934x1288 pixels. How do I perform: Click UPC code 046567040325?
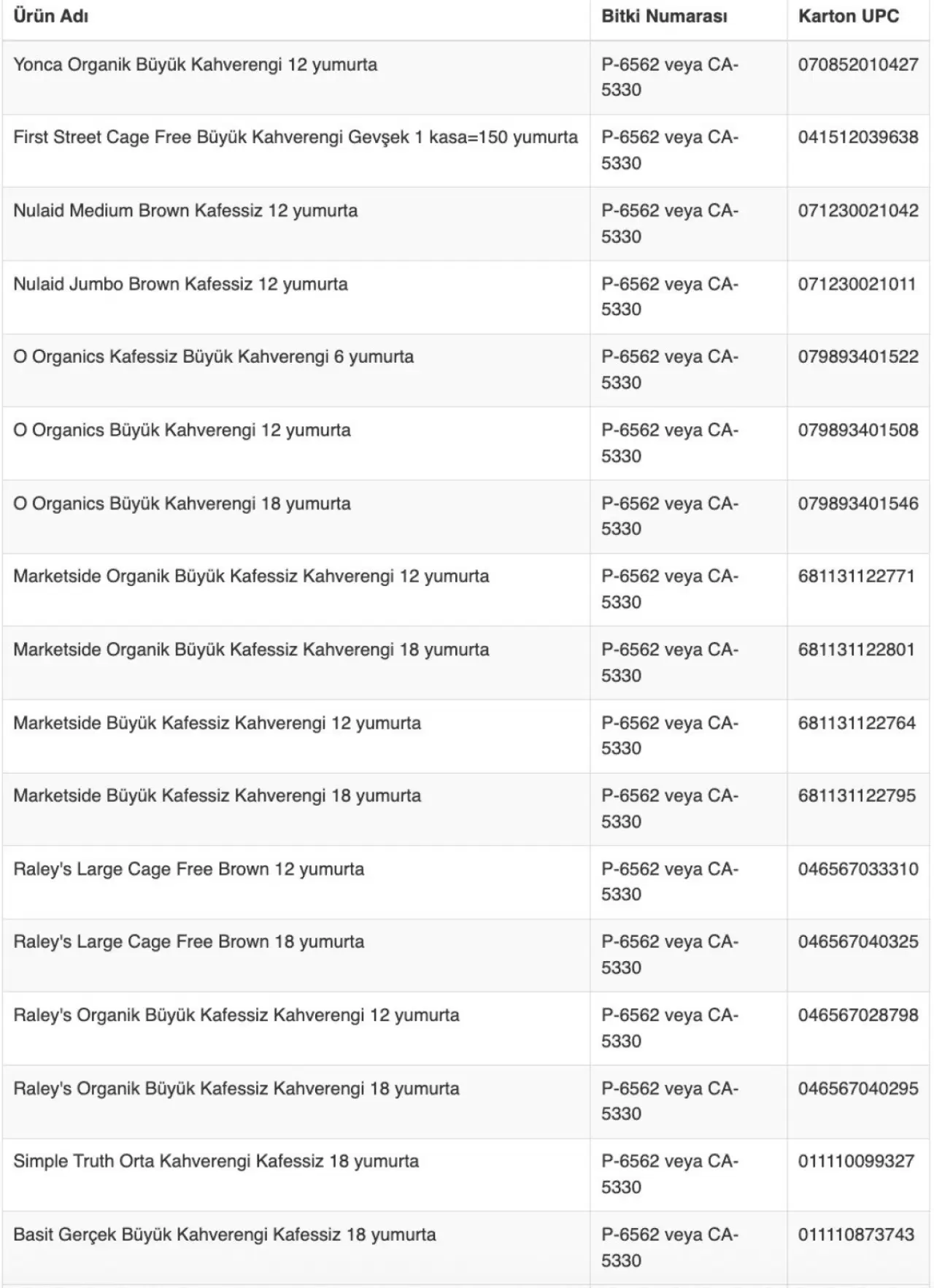pyautogui.click(x=858, y=941)
